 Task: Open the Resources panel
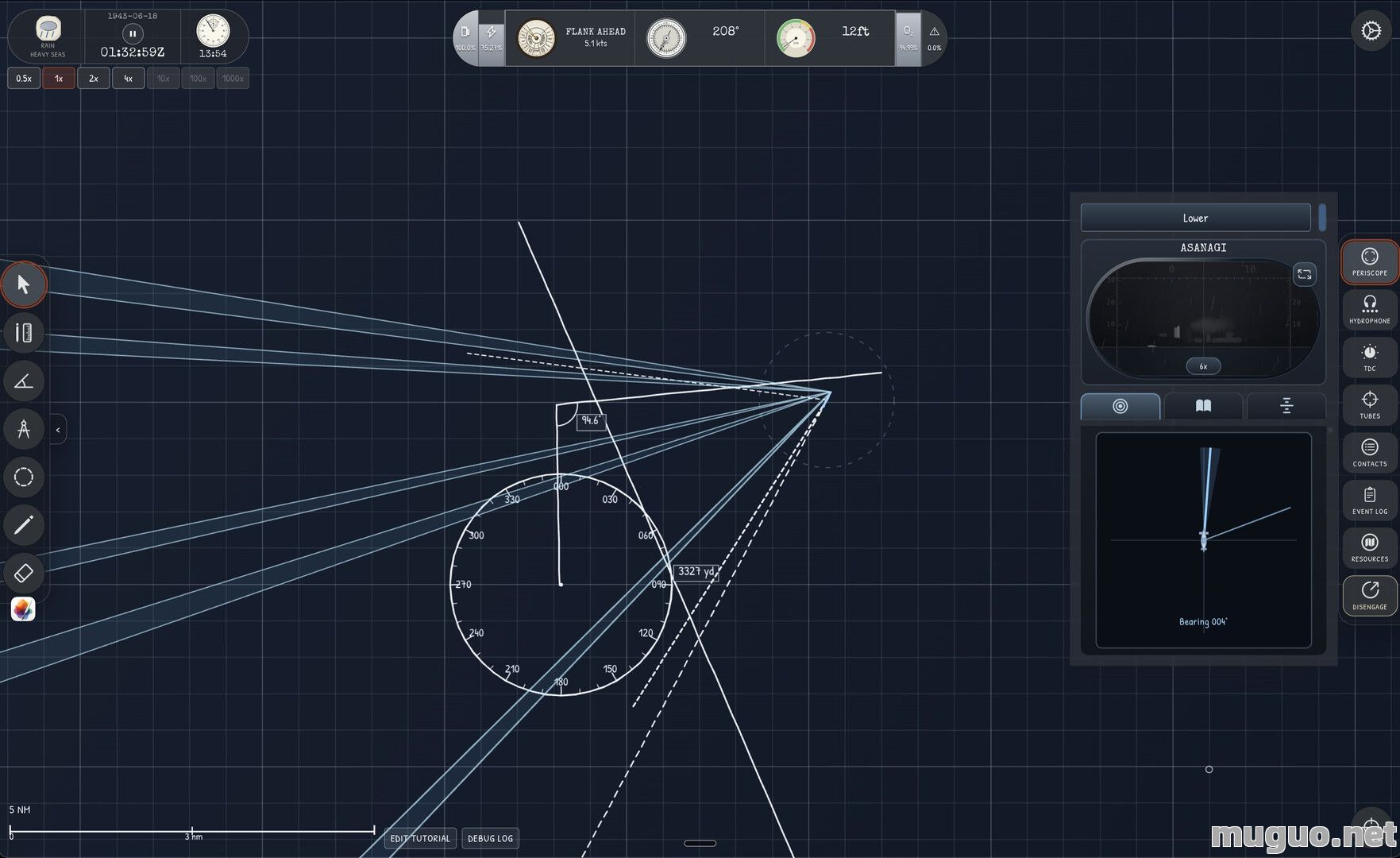click(1369, 547)
